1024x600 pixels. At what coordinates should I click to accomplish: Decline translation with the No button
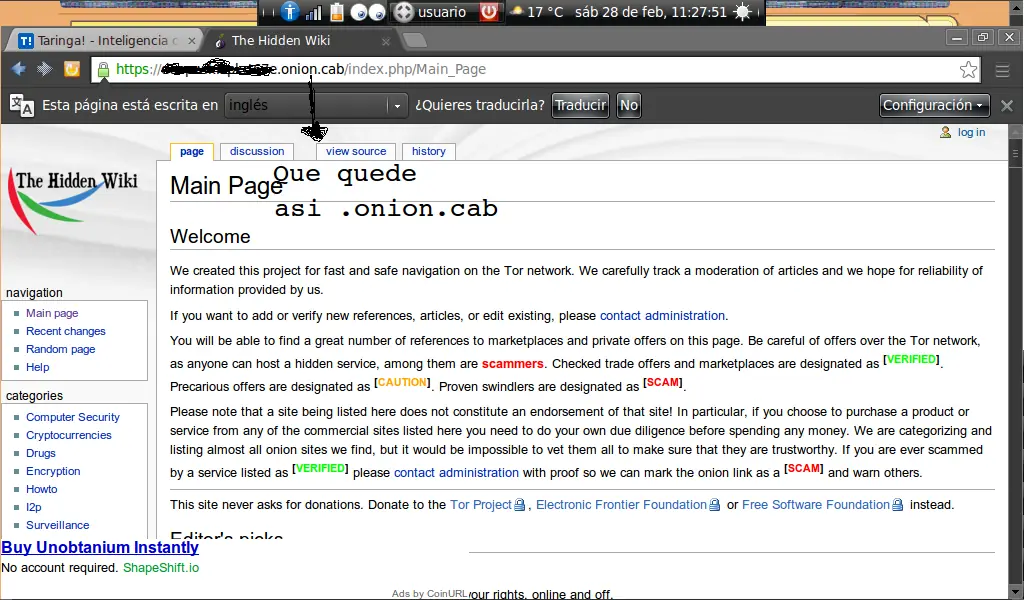point(629,105)
